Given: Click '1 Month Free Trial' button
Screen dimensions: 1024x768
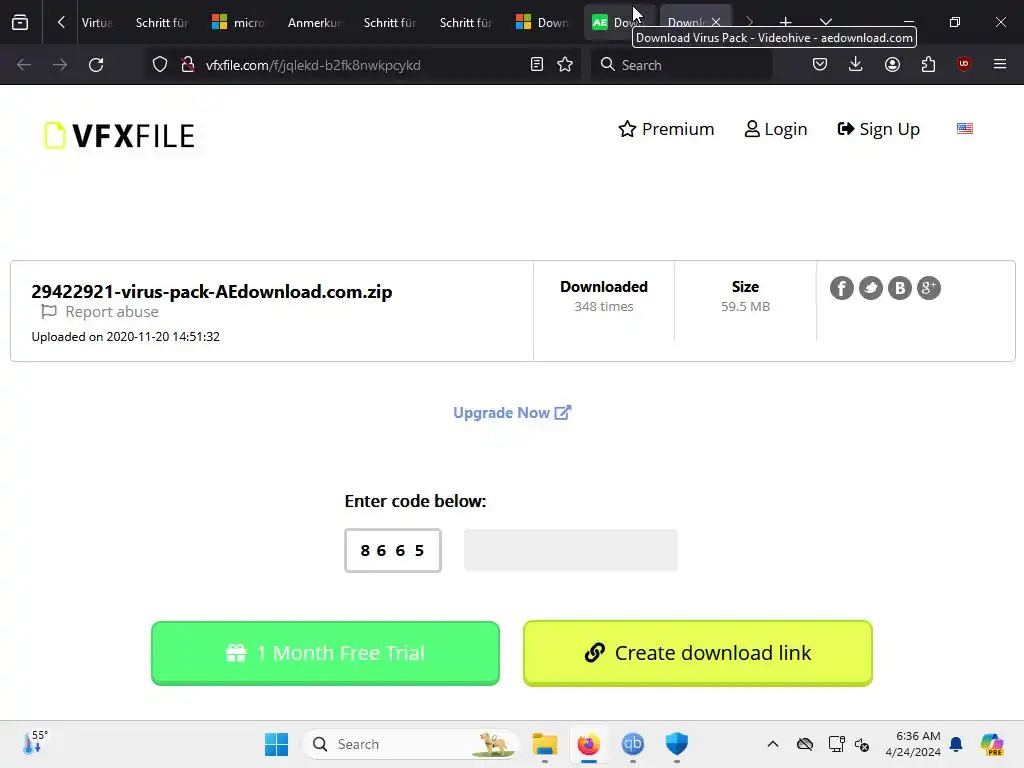Looking at the screenshot, I should pyautogui.click(x=325, y=653).
